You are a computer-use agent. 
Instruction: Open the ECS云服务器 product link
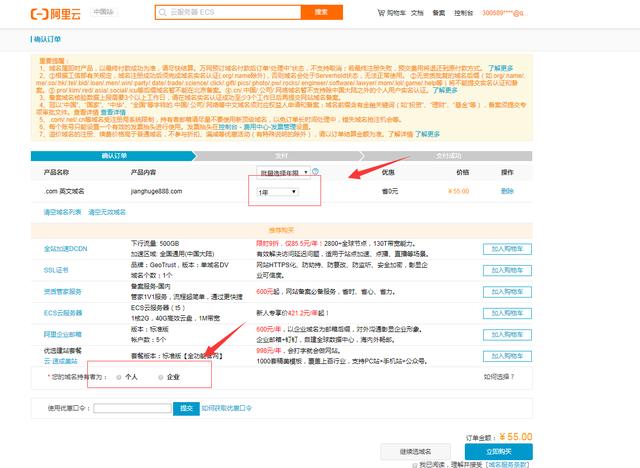pyautogui.click(x=63, y=313)
